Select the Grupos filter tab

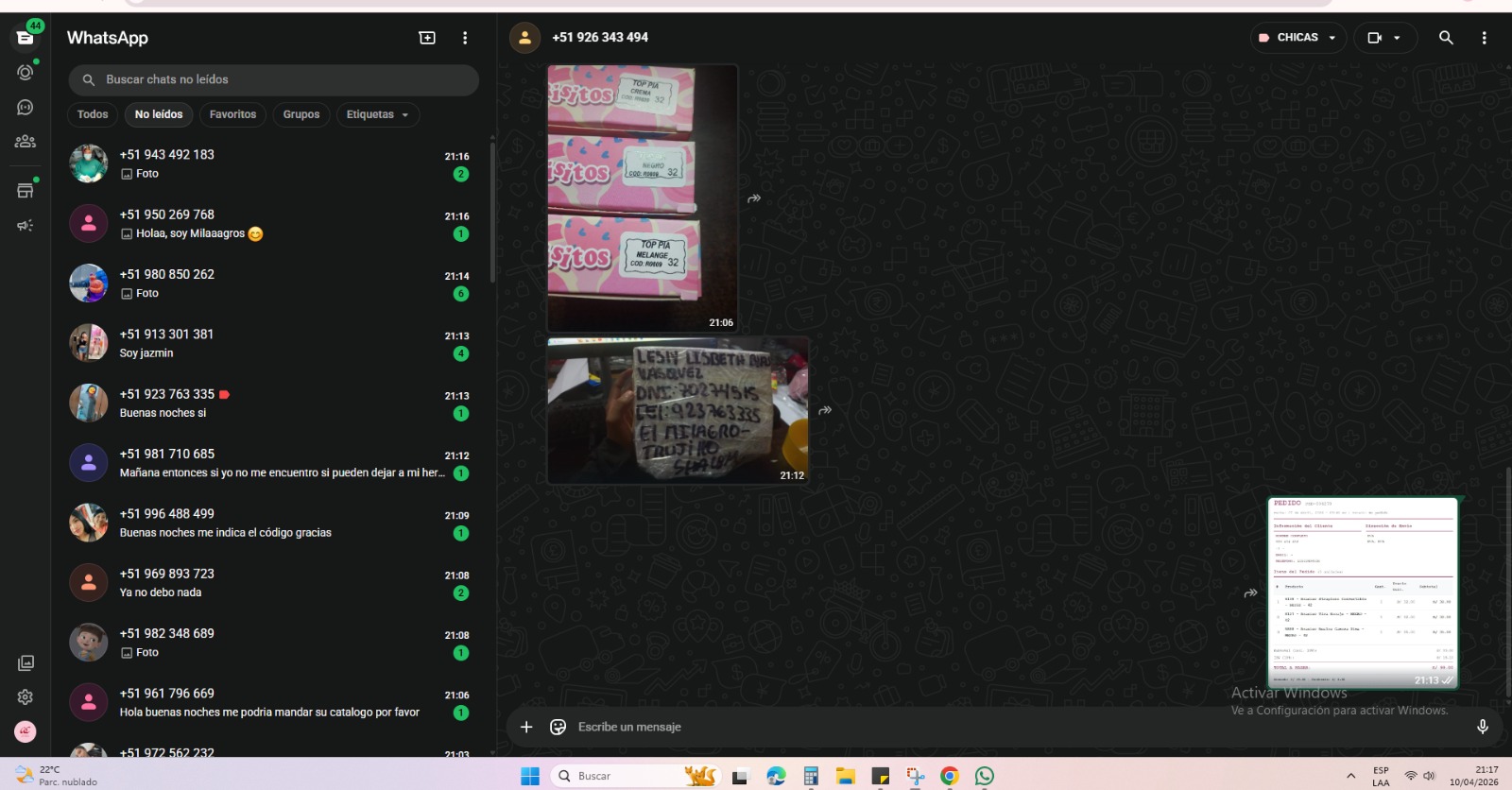click(301, 114)
